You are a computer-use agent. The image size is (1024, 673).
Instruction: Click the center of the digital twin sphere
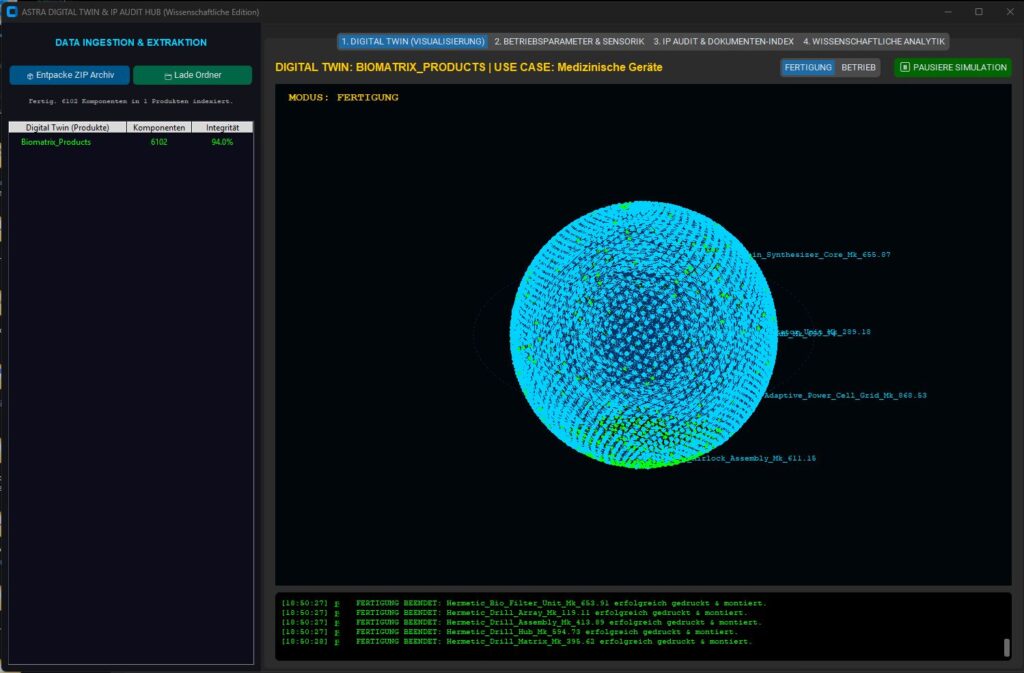pos(642,335)
